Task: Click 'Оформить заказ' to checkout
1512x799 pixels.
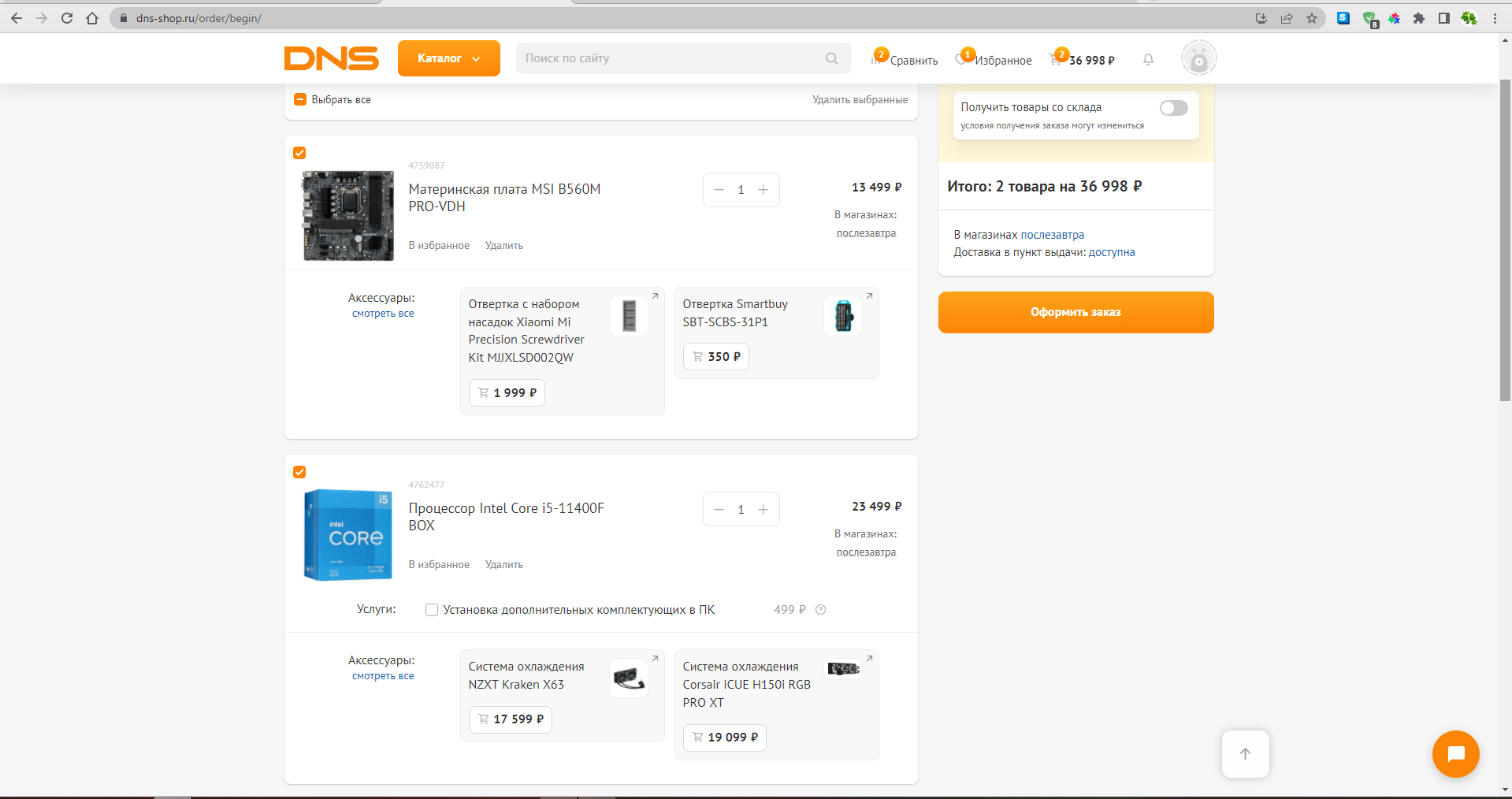Action: point(1075,312)
